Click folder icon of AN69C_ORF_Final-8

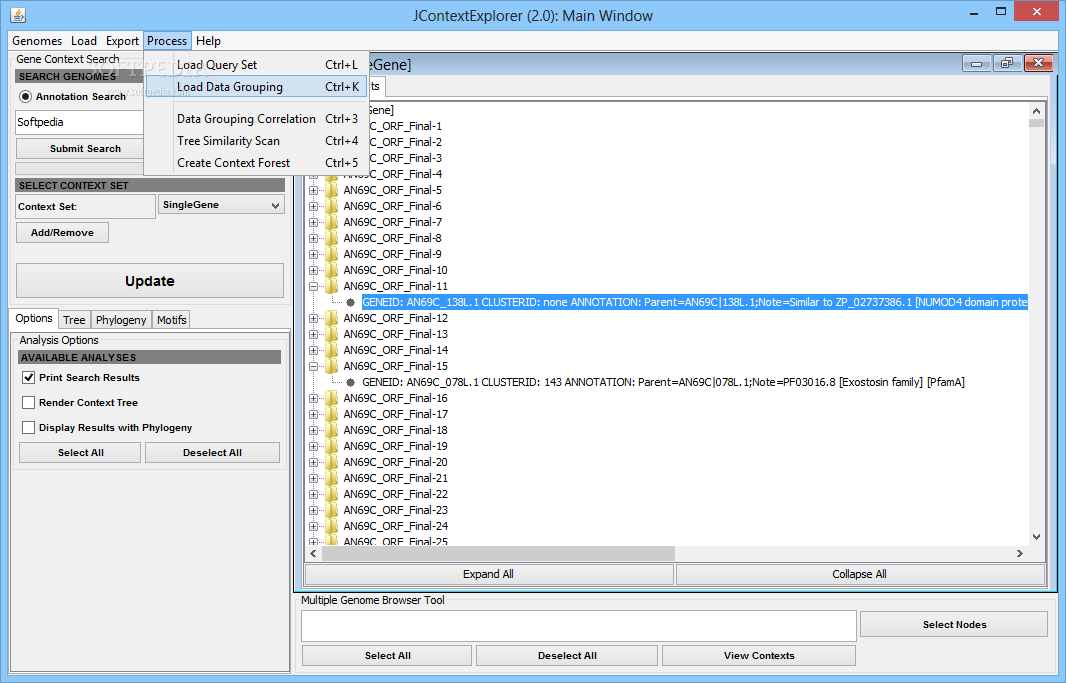(332, 238)
